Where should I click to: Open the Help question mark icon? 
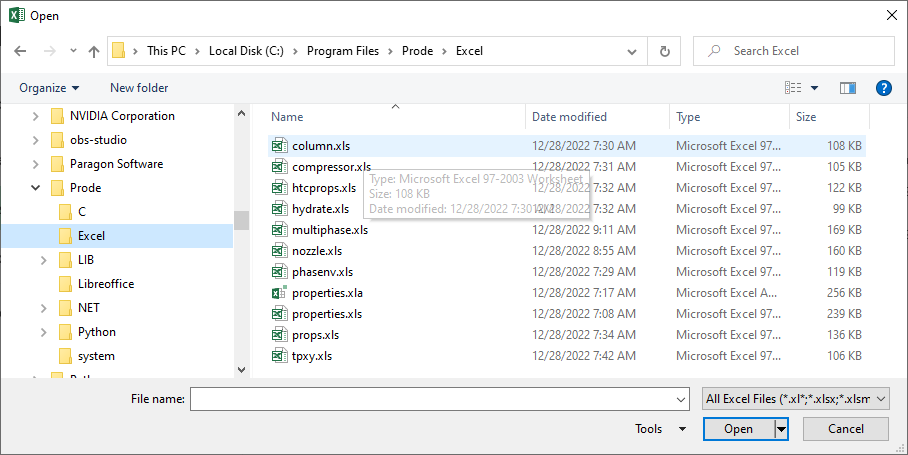[884, 88]
